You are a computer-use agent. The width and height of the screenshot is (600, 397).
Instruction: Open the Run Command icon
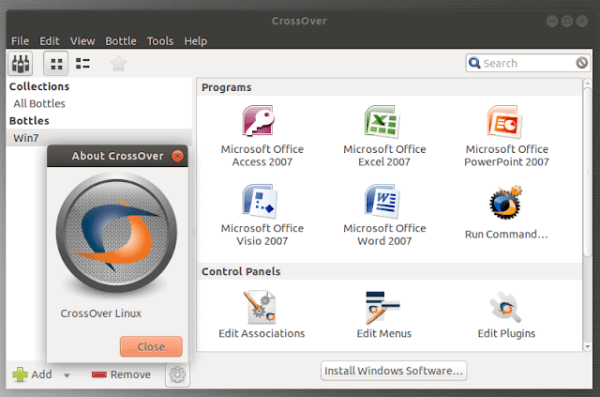[x=506, y=212]
